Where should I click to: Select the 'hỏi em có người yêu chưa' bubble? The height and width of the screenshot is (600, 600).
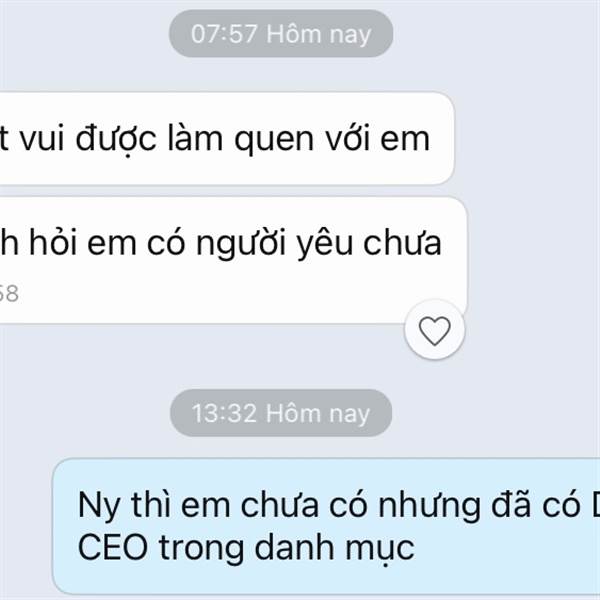coord(233,260)
